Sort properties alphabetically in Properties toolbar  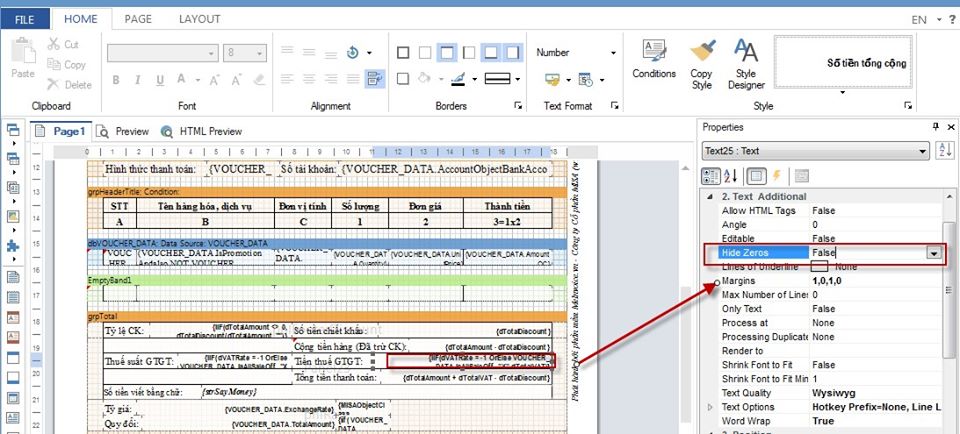(x=730, y=176)
